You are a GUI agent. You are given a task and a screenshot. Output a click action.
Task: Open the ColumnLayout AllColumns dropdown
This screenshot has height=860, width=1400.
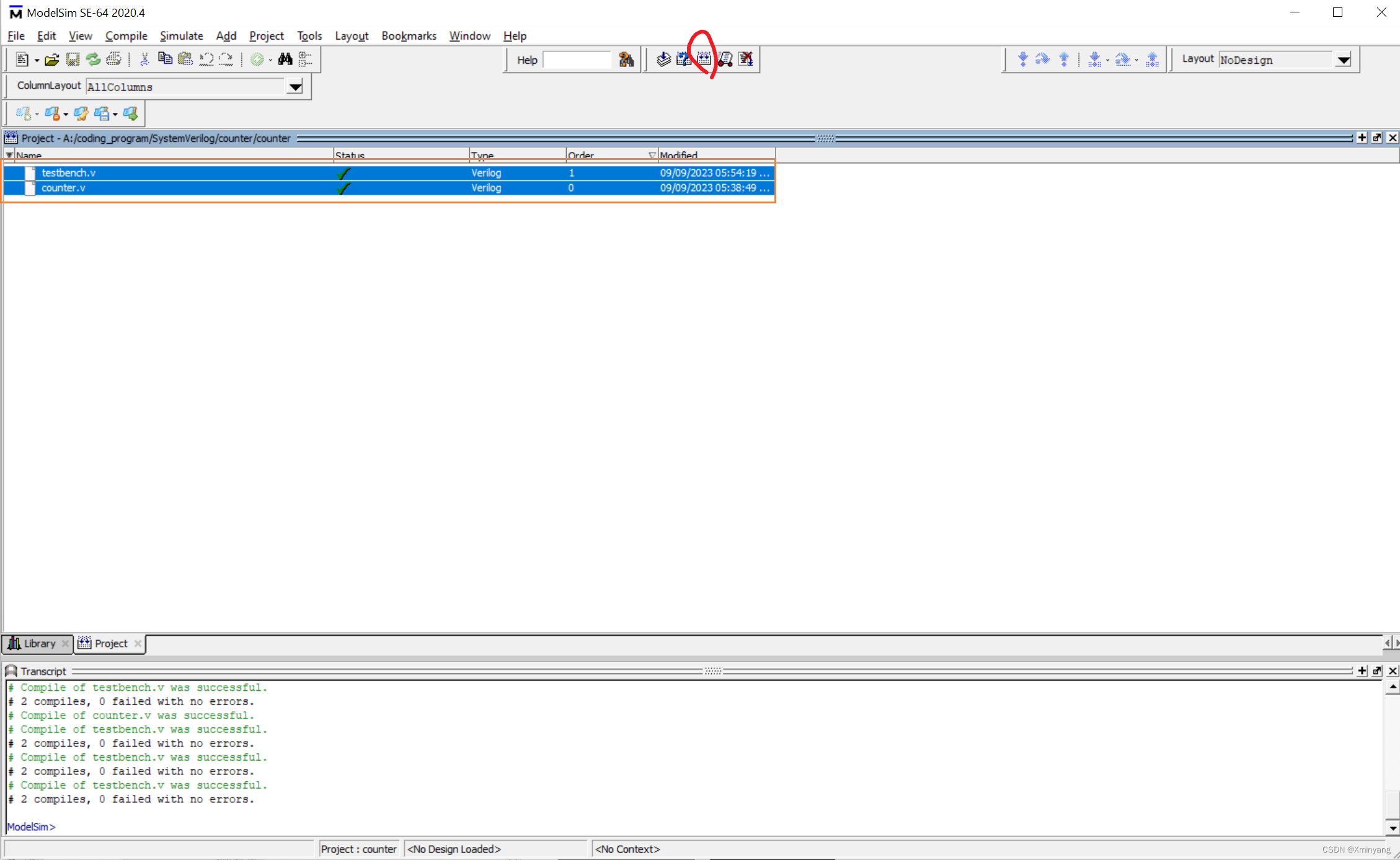(x=295, y=87)
